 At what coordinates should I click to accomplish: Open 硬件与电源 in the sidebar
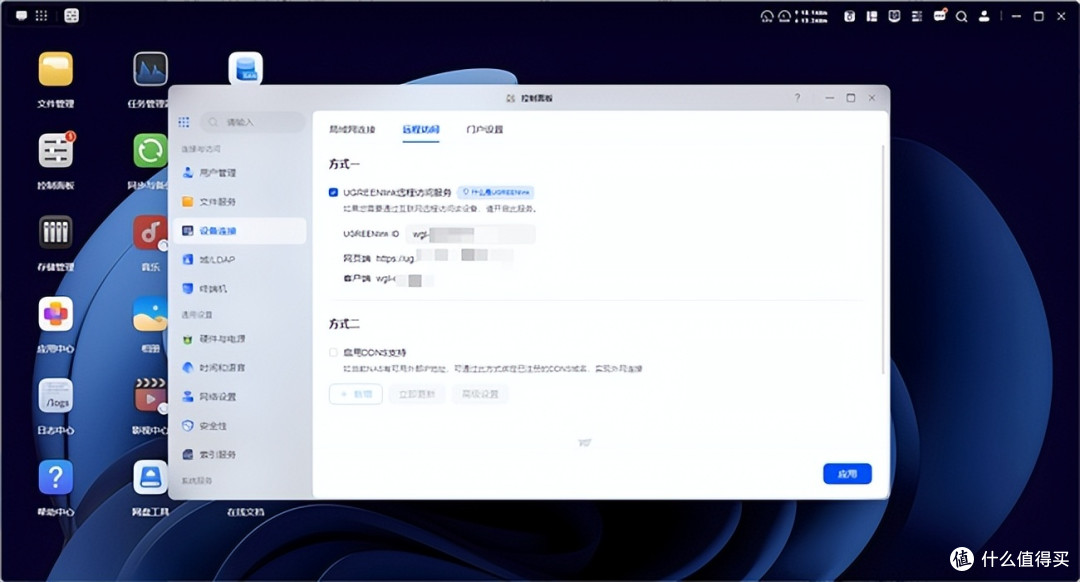pyautogui.click(x=240, y=339)
